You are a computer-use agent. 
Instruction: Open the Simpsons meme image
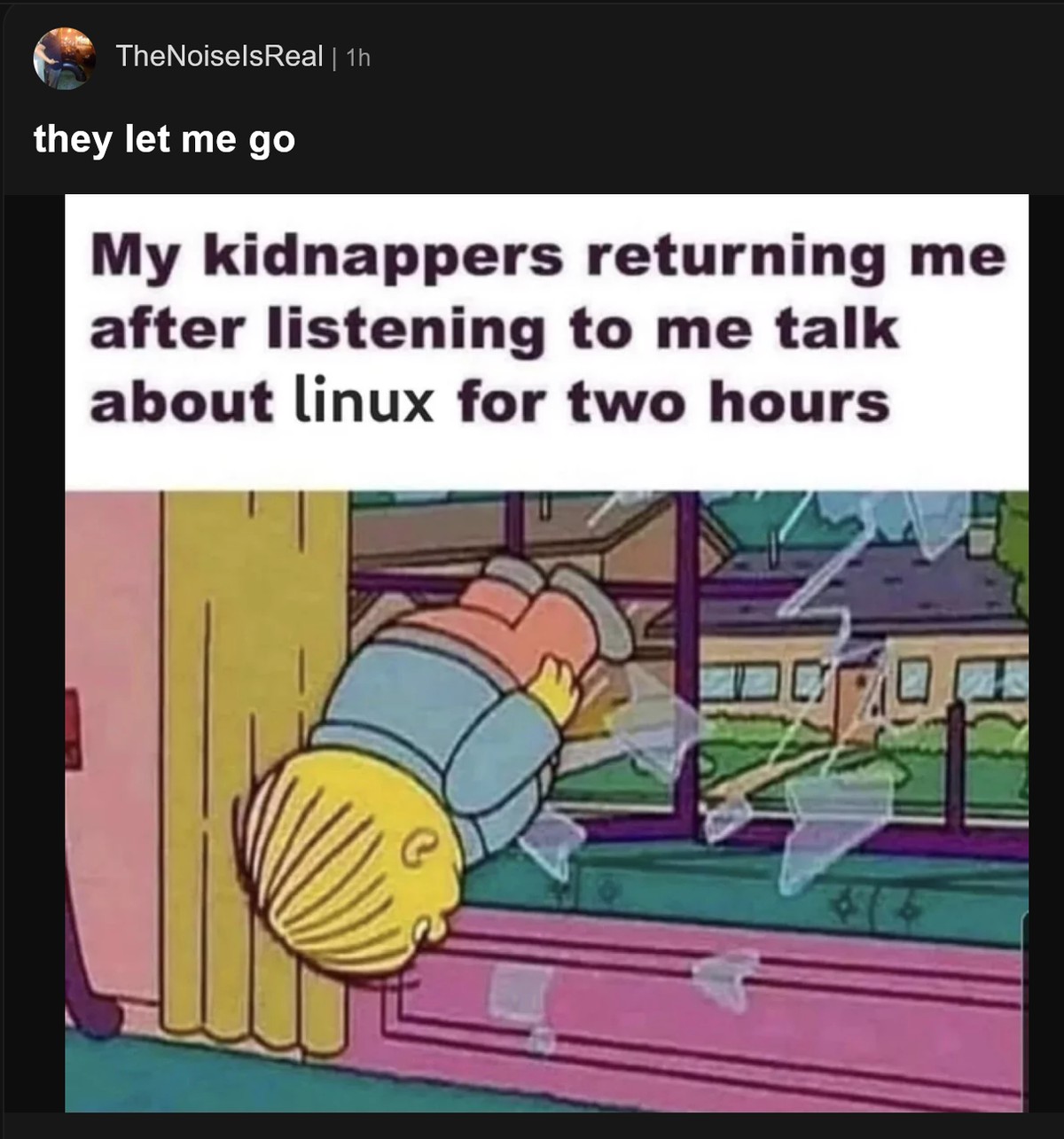coord(546,653)
